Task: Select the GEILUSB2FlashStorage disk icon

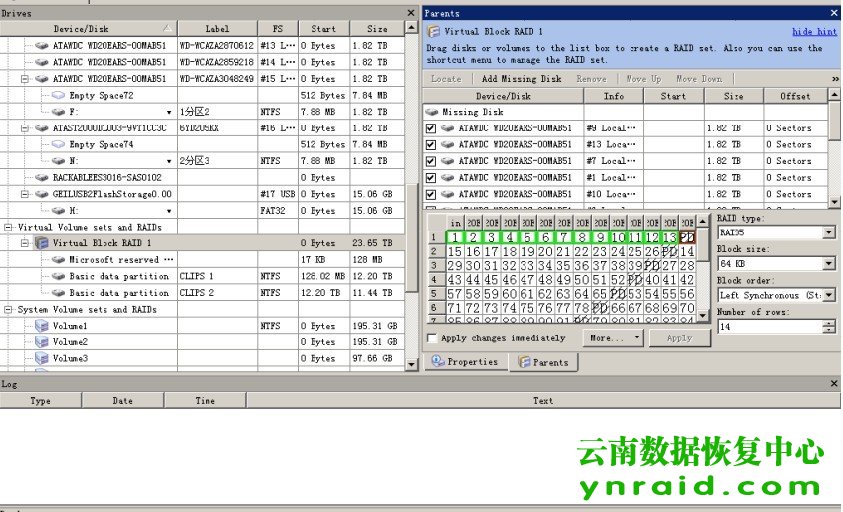Action: [x=42, y=194]
